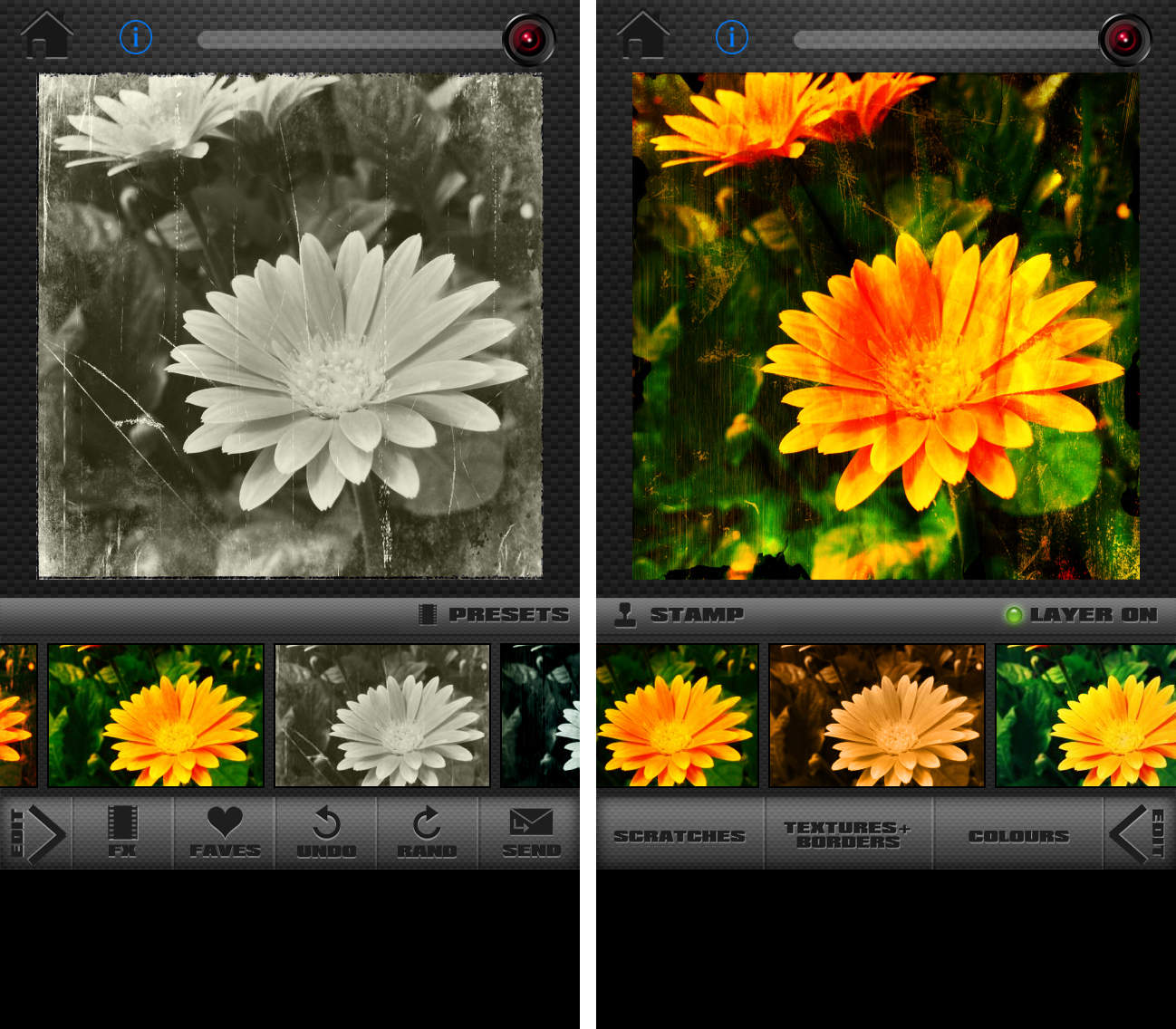This screenshot has height=1029, width=1176.
Task: Open FAVES with the heart icon
Action: [x=223, y=833]
